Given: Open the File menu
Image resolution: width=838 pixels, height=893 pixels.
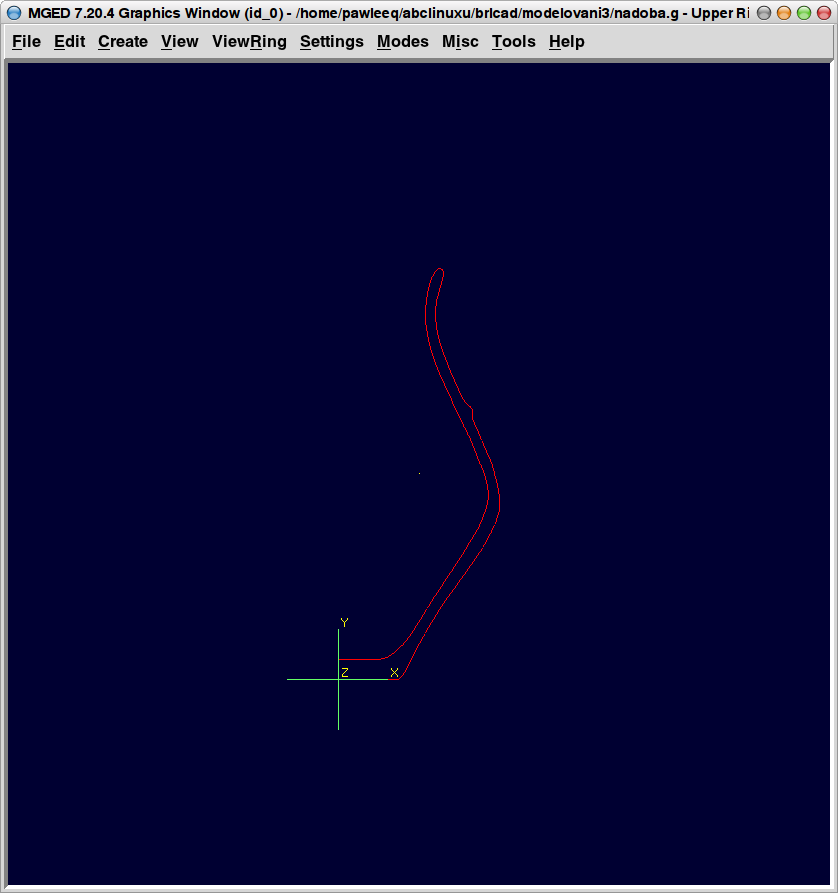Looking at the screenshot, I should 26,42.
